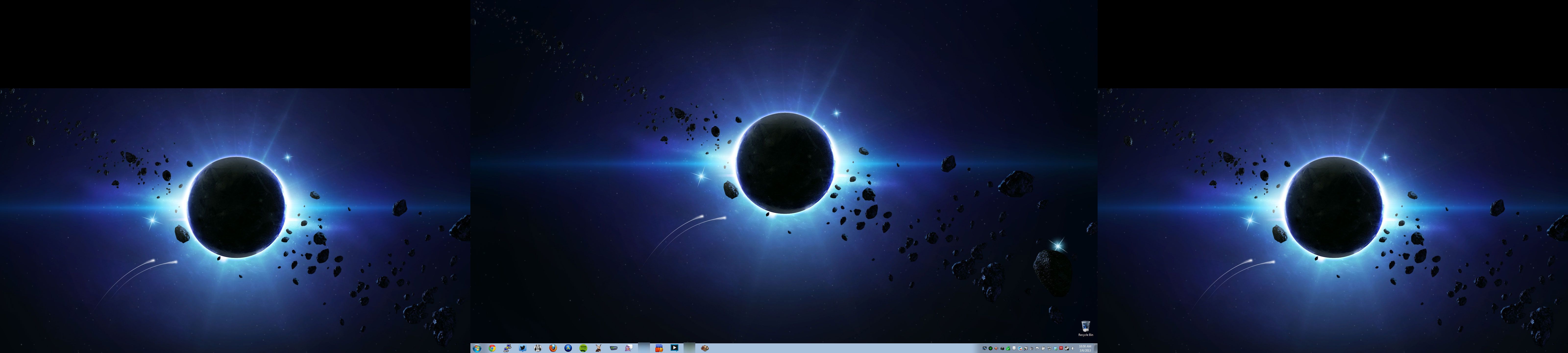Image resolution: width=1568 pixels, height=353 pixels.
Task: Open Pidgin messenger from taskbar
Action: [x=629, y=348]
